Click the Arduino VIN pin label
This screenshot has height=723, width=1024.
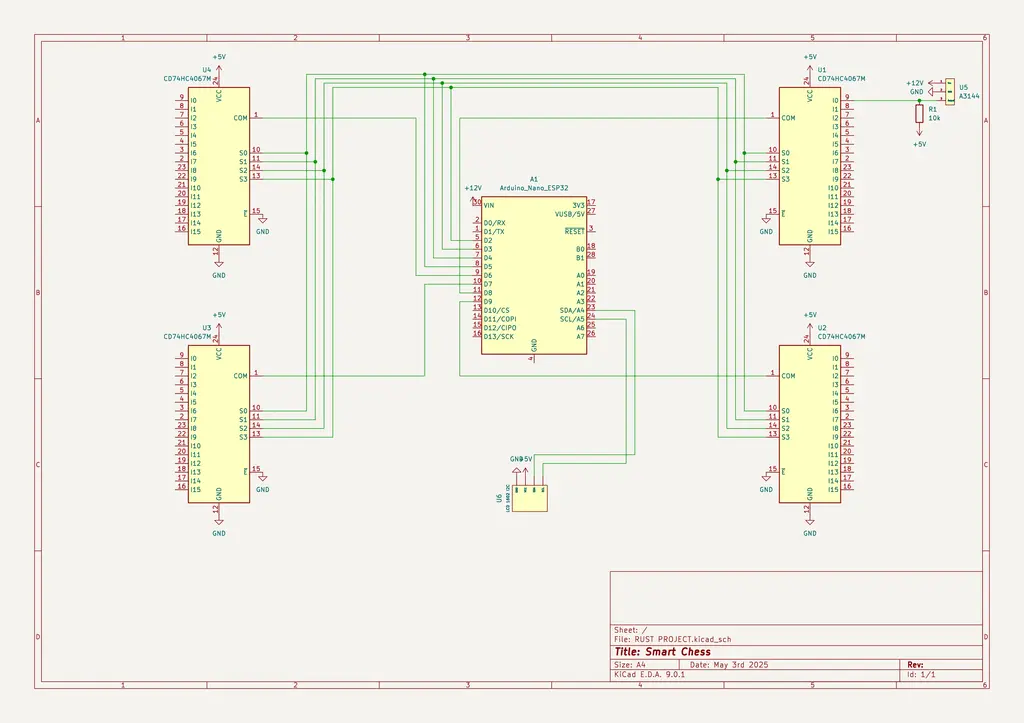click(x=489, y=205)
